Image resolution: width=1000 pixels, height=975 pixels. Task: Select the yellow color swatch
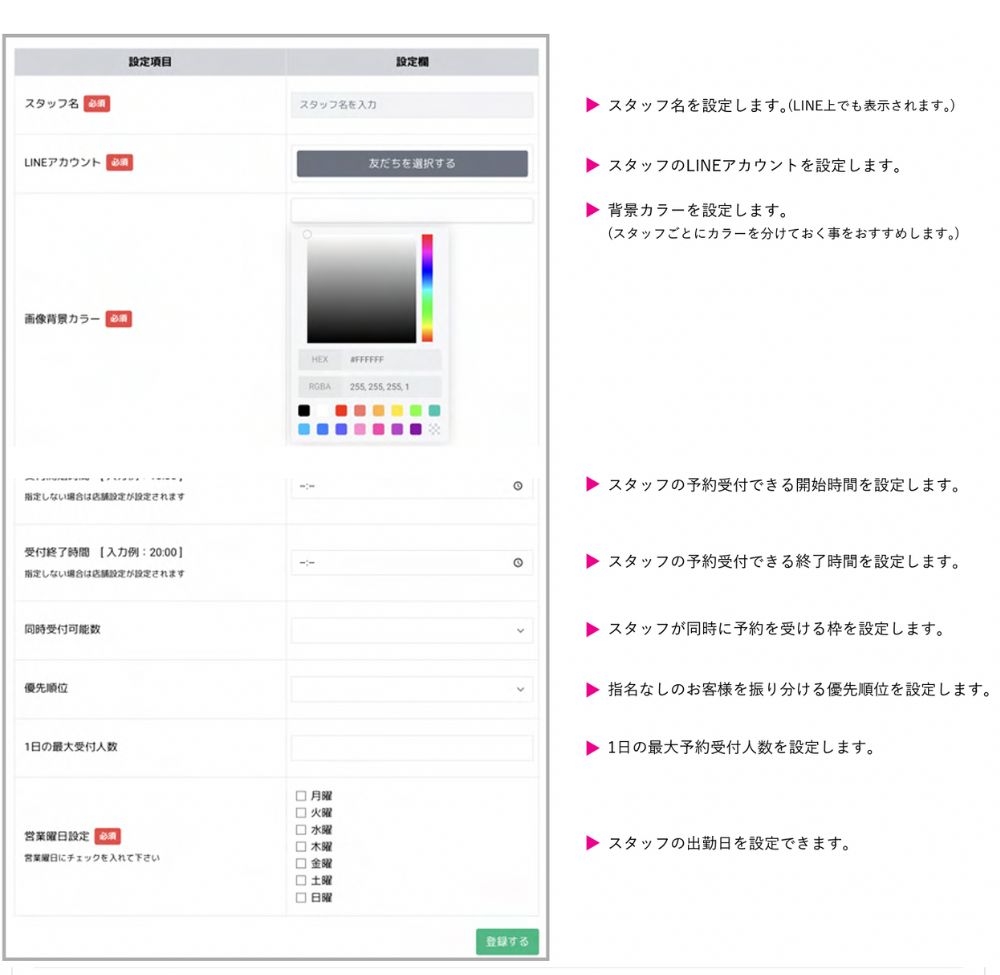pyautogui.click(x=397, y=410)
